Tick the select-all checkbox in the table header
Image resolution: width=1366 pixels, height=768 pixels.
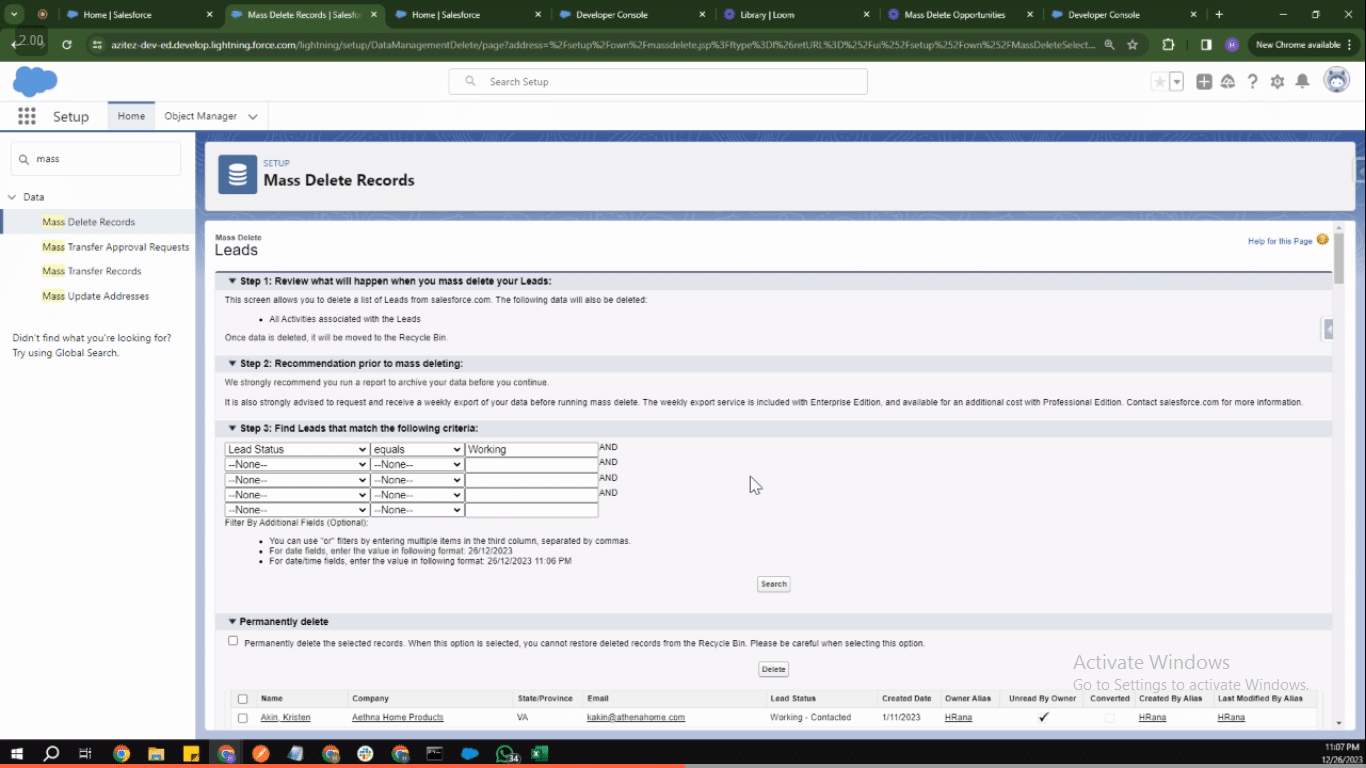[242, 699]
